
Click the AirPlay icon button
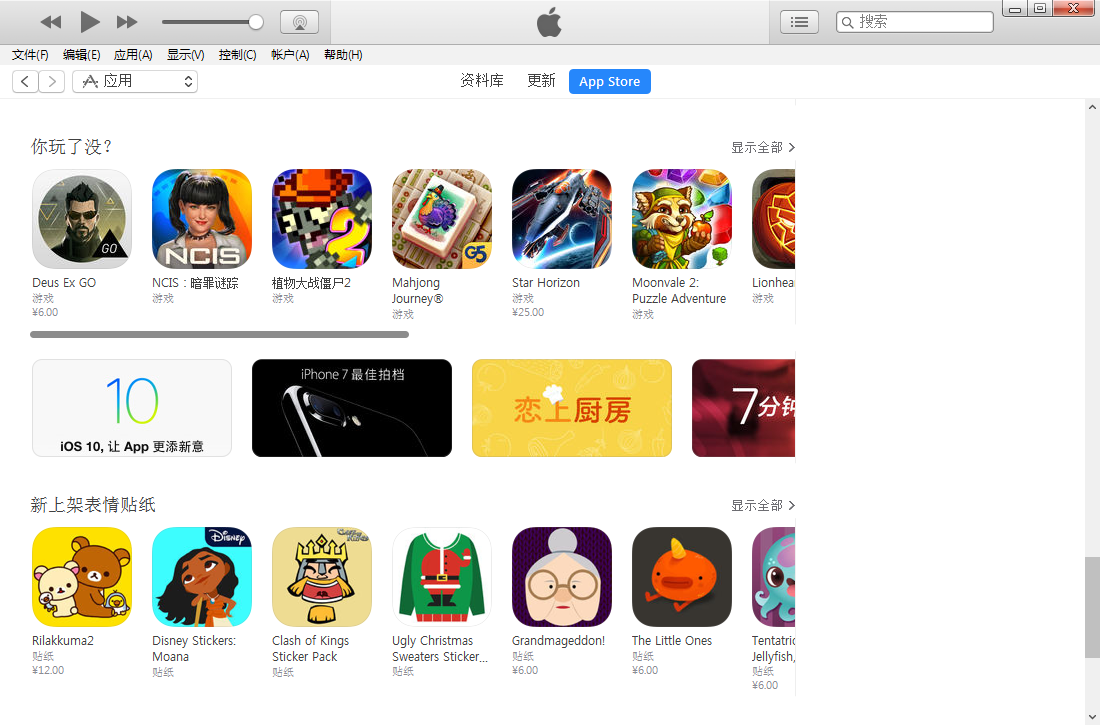300,22
